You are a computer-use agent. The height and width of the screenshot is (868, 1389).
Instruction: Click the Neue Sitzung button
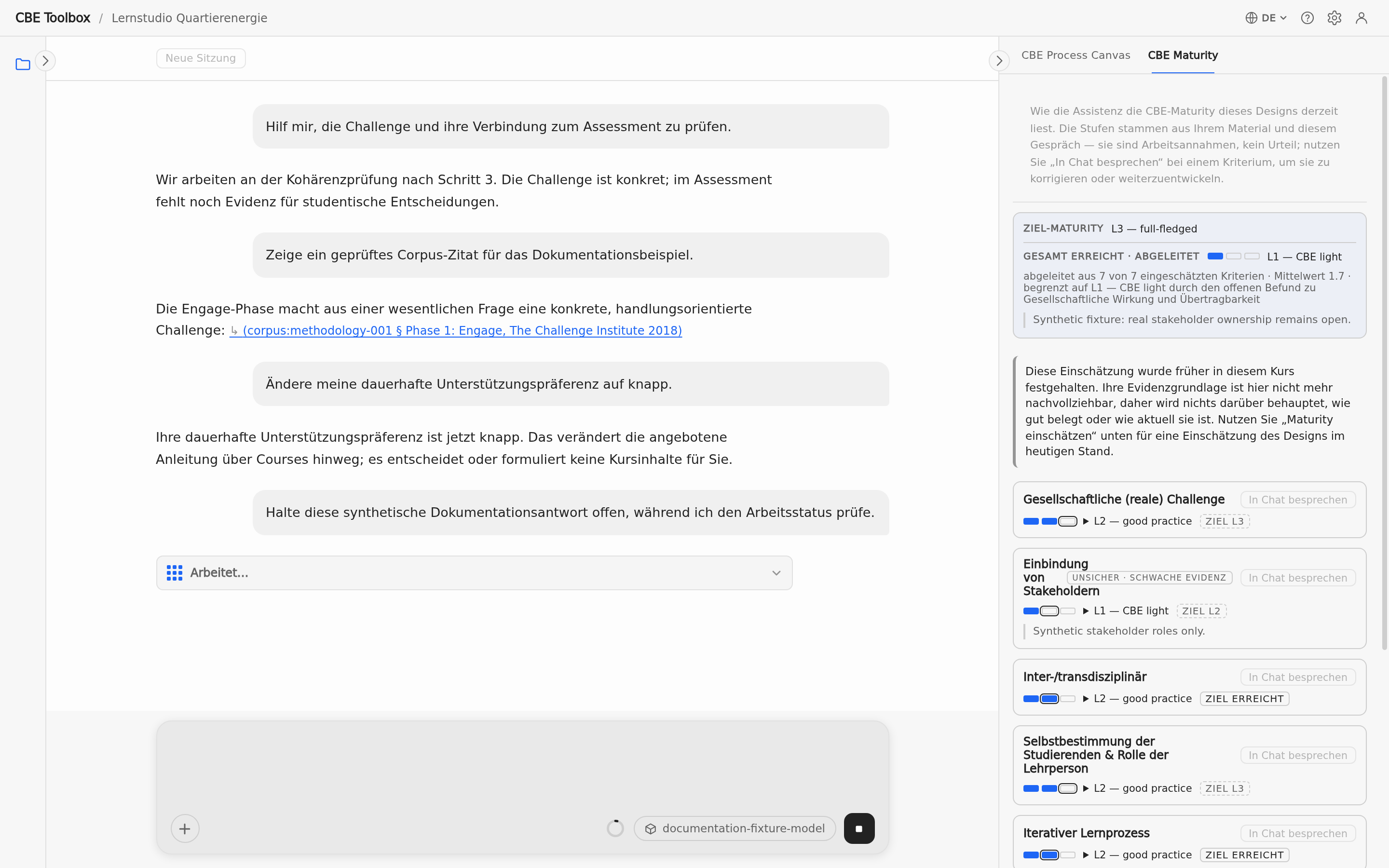coord(201,58)
